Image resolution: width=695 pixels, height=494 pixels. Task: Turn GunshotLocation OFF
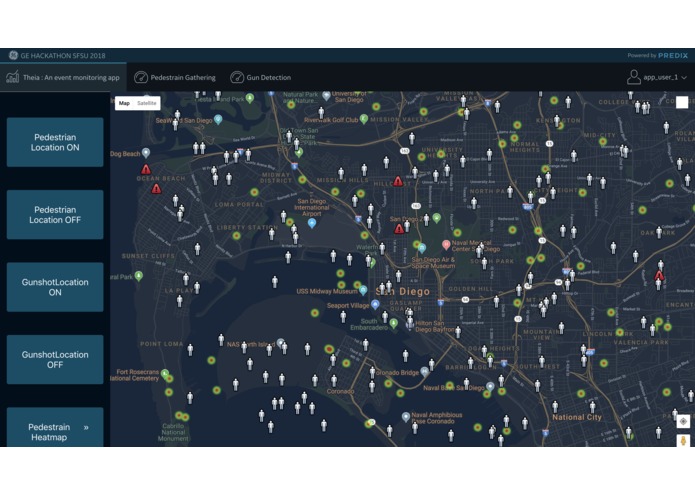(55, 360)
